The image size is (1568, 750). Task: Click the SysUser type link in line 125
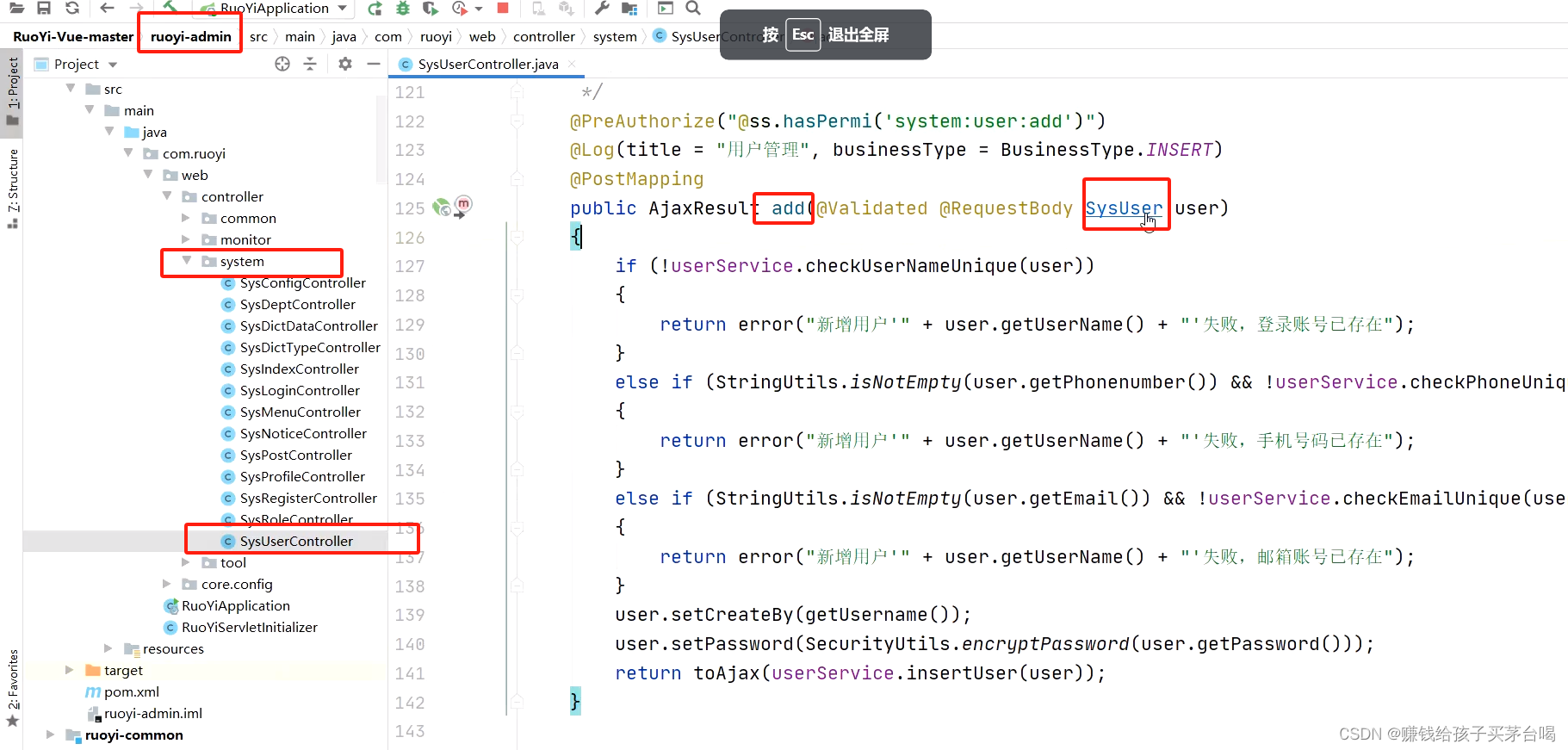(x=1124, y=208)
